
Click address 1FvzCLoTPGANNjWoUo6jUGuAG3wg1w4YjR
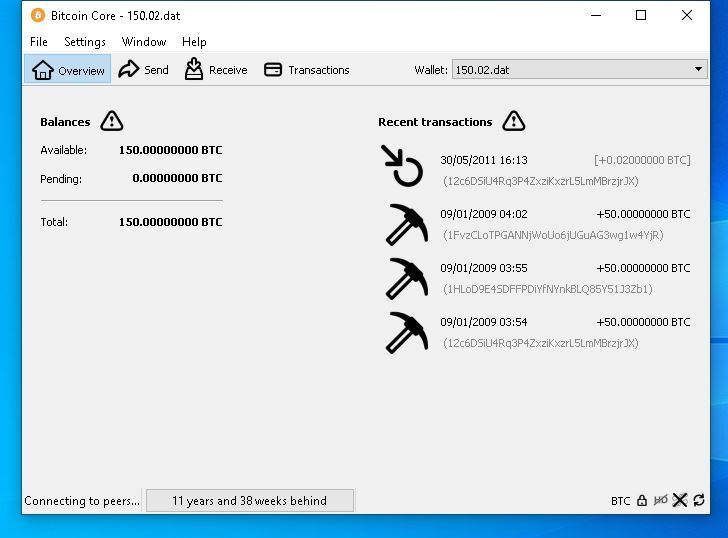click(x=553, y=235)
